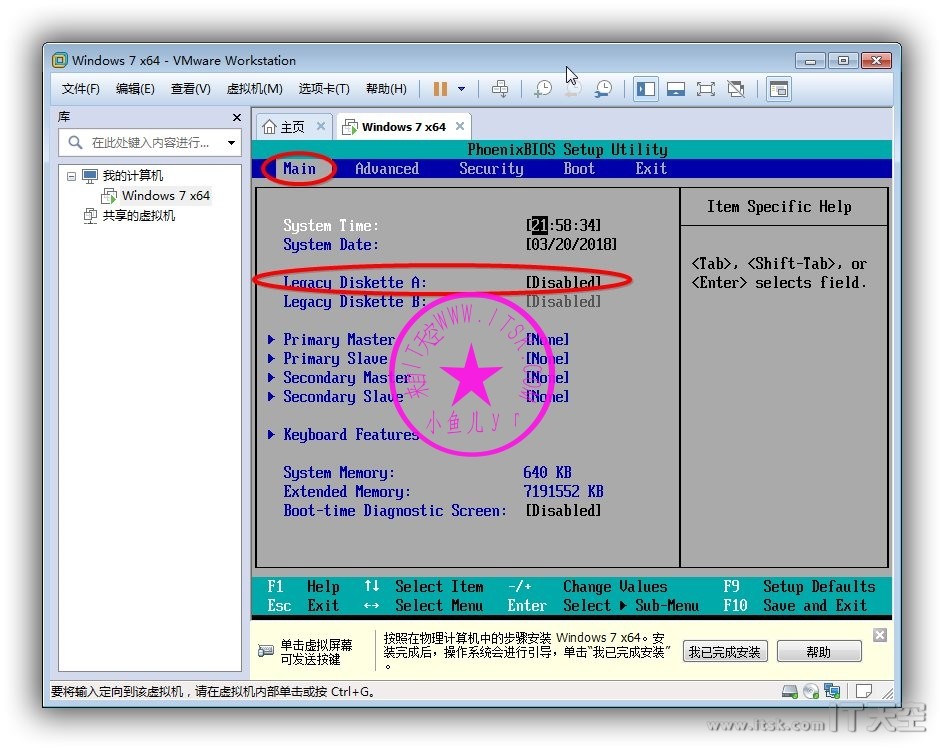Click the 我已完成安装 button
944x750 pixels.
click(724, 652)
